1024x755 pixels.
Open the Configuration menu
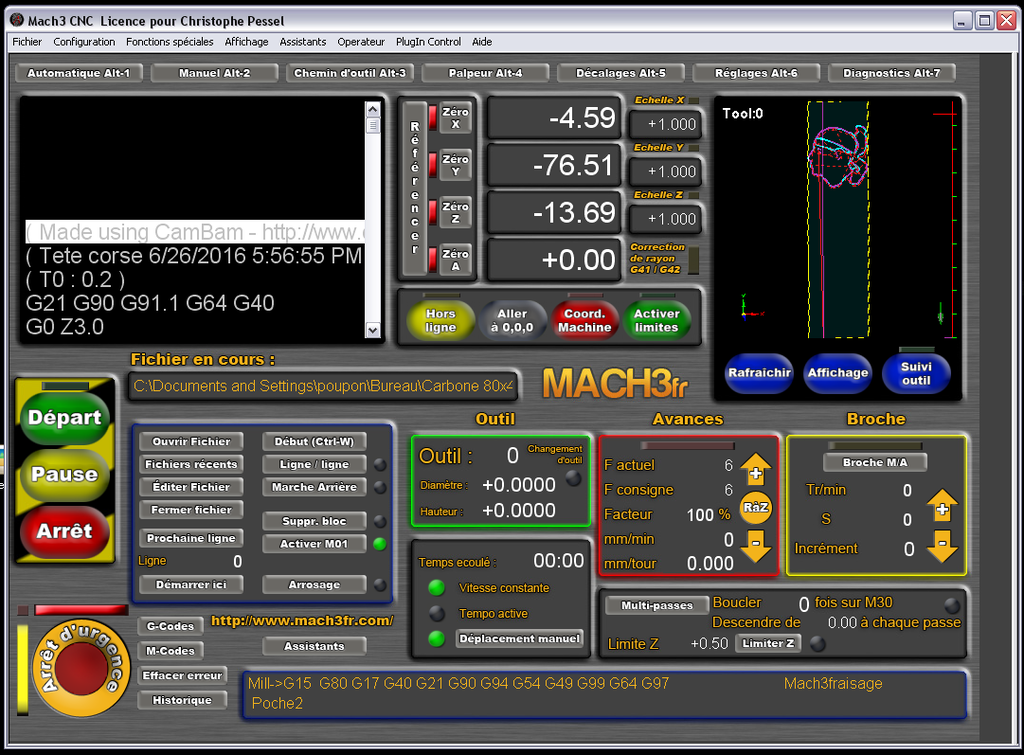84,42
